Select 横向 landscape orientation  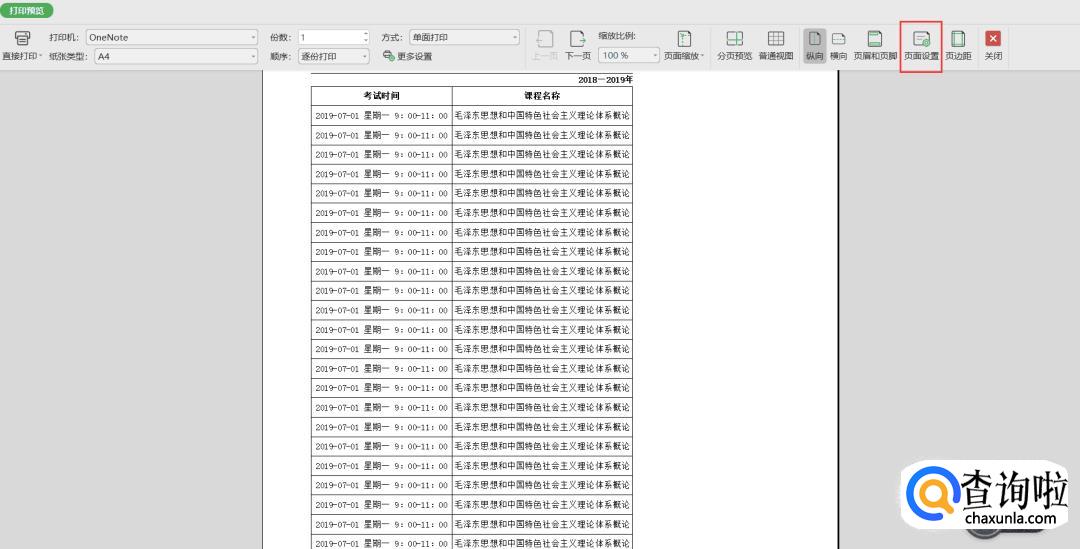click(x=838, y=45)
